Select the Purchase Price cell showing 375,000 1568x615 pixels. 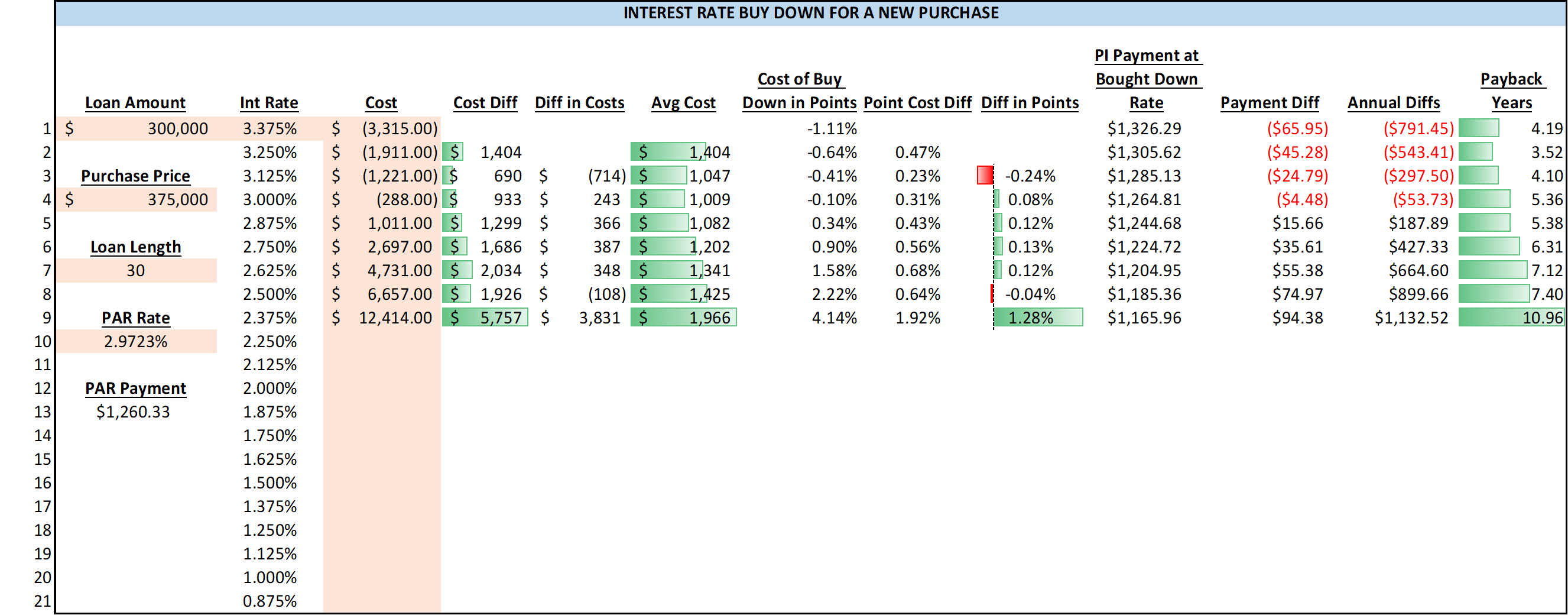coord(135,199)
